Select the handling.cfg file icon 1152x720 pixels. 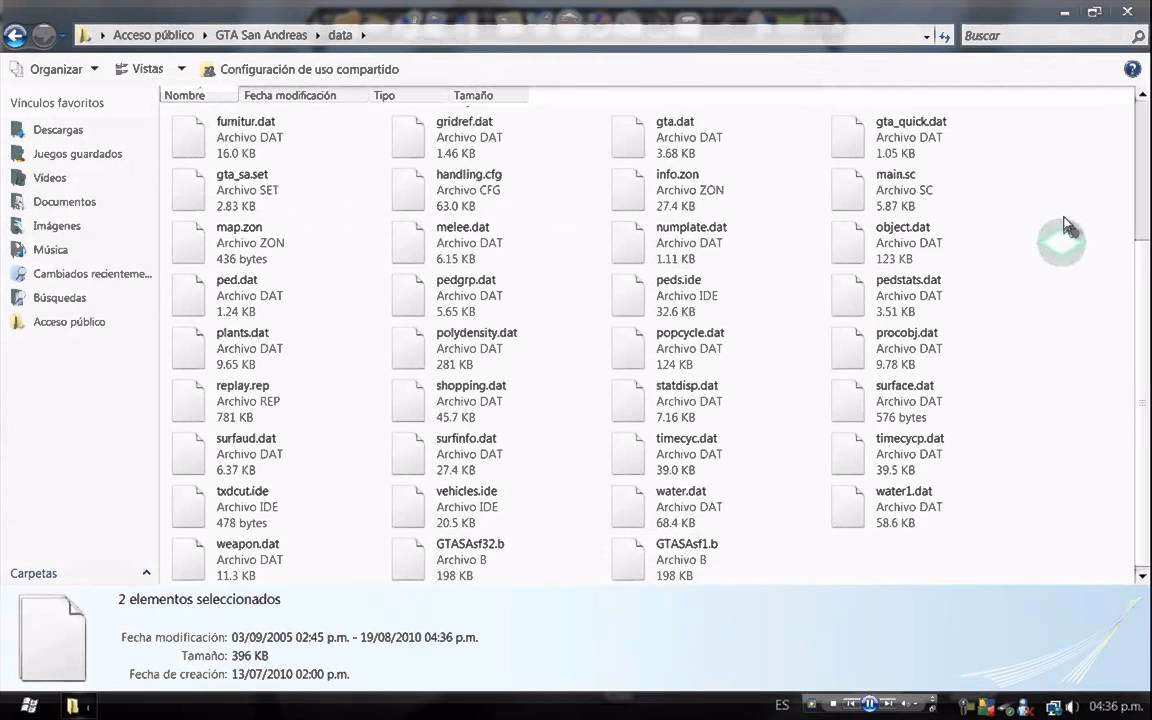(x=408, y=190)
